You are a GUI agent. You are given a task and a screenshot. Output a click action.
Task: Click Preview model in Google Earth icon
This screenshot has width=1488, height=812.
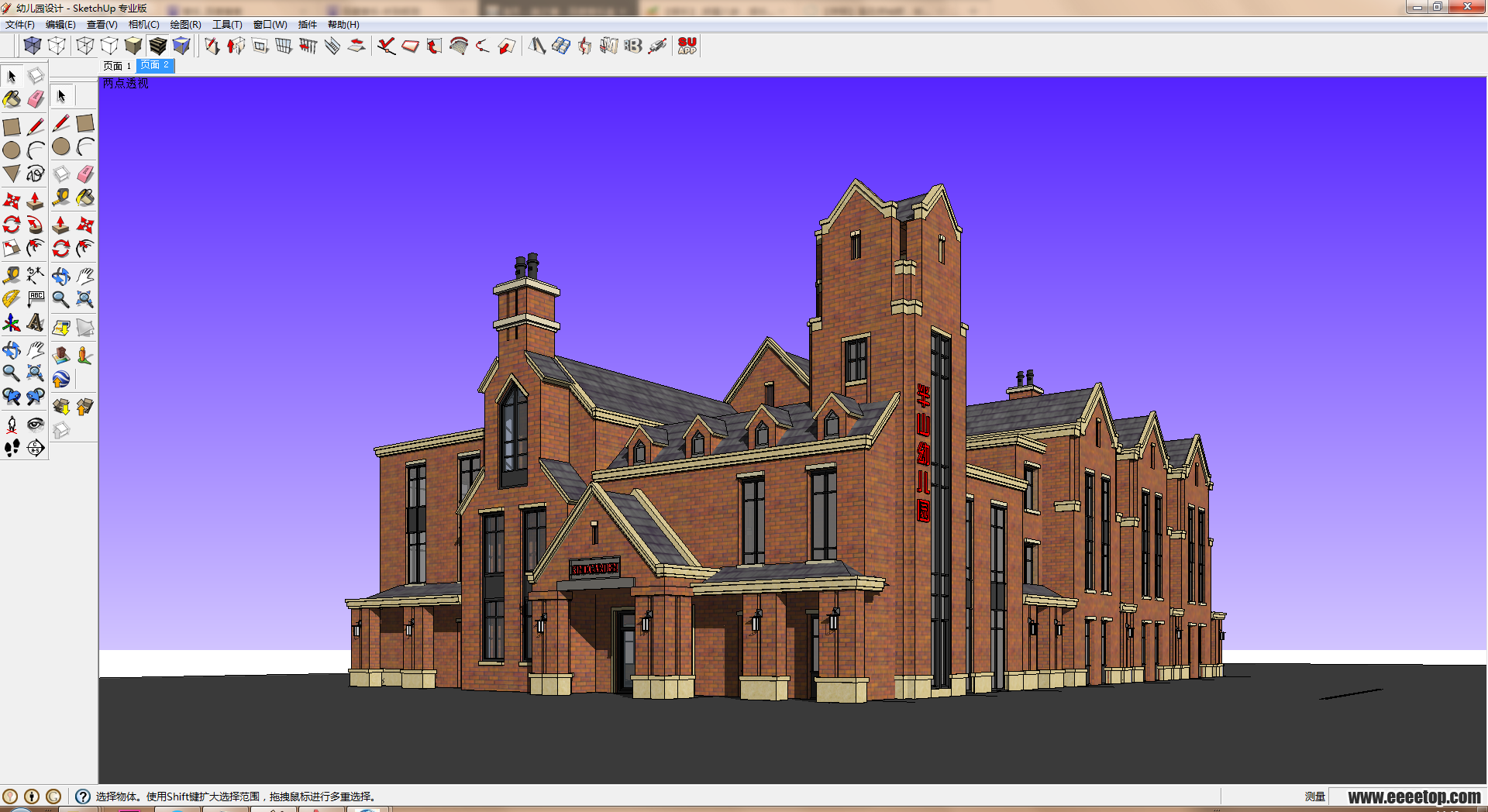tap(61, 379)
